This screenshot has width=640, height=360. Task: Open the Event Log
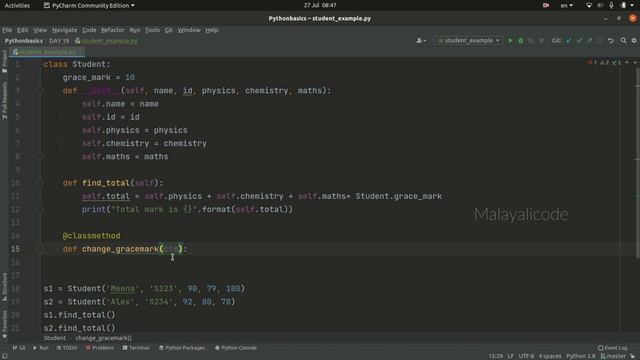tap(612, 348)
